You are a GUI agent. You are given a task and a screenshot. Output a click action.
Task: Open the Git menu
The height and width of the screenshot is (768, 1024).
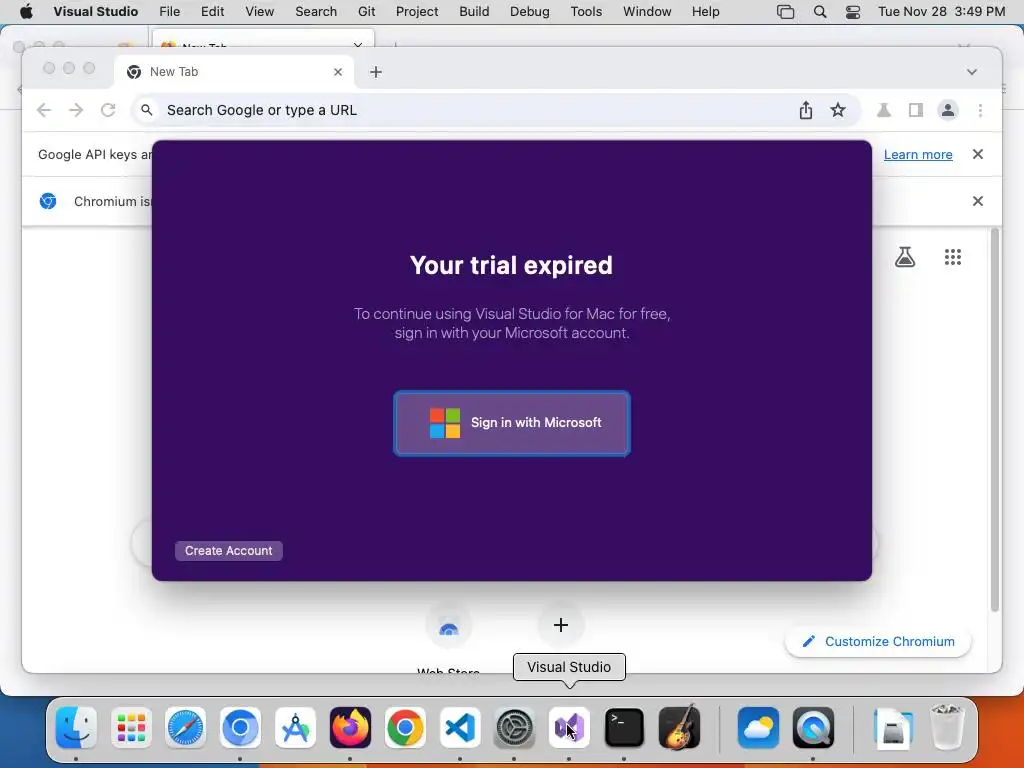(366, 12)
